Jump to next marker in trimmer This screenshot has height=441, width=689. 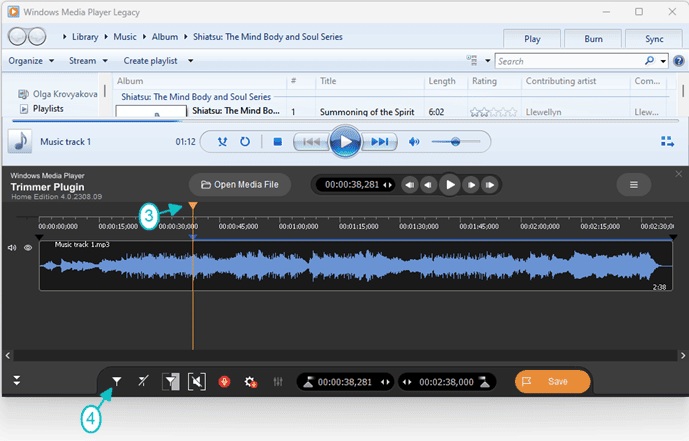[490, 185]
